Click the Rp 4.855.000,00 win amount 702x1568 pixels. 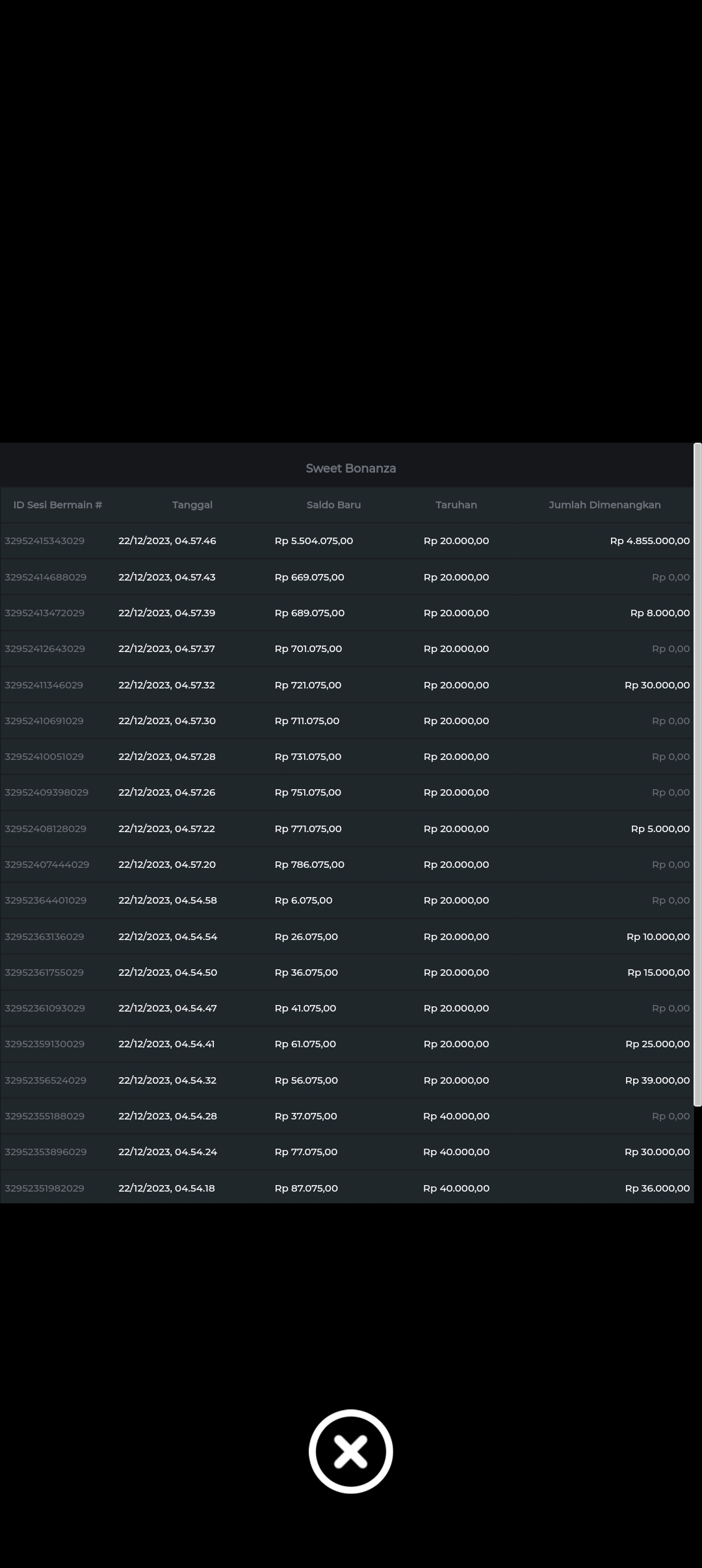coord(649,541)
